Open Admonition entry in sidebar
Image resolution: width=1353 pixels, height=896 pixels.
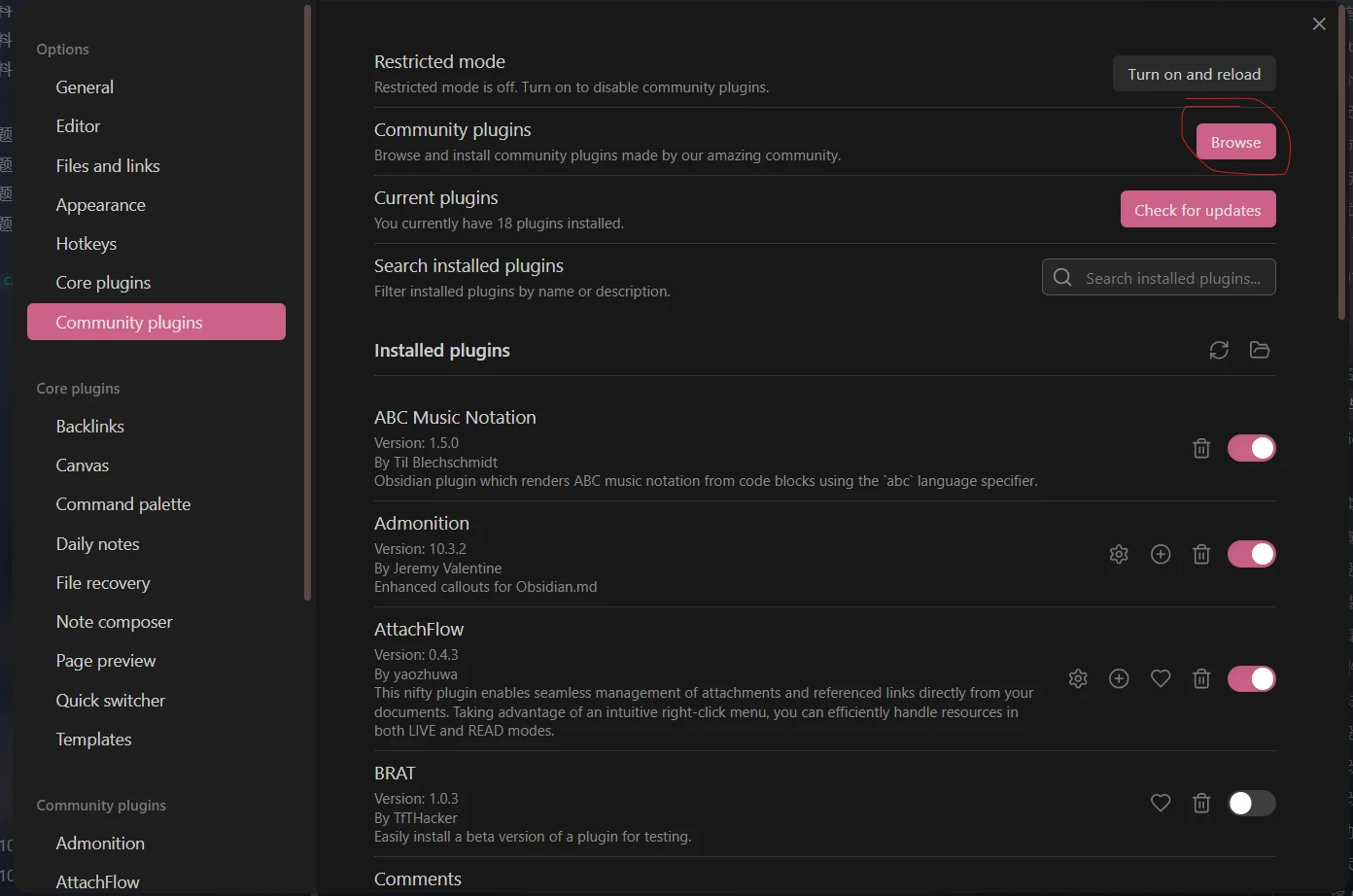click(x=156, y=844)
